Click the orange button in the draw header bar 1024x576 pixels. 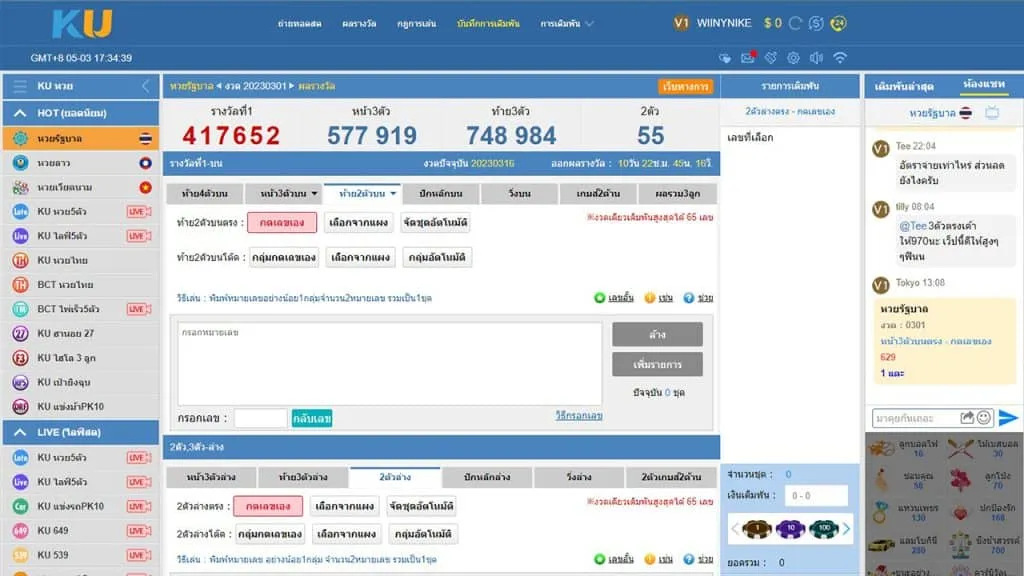tap(685, 86)
